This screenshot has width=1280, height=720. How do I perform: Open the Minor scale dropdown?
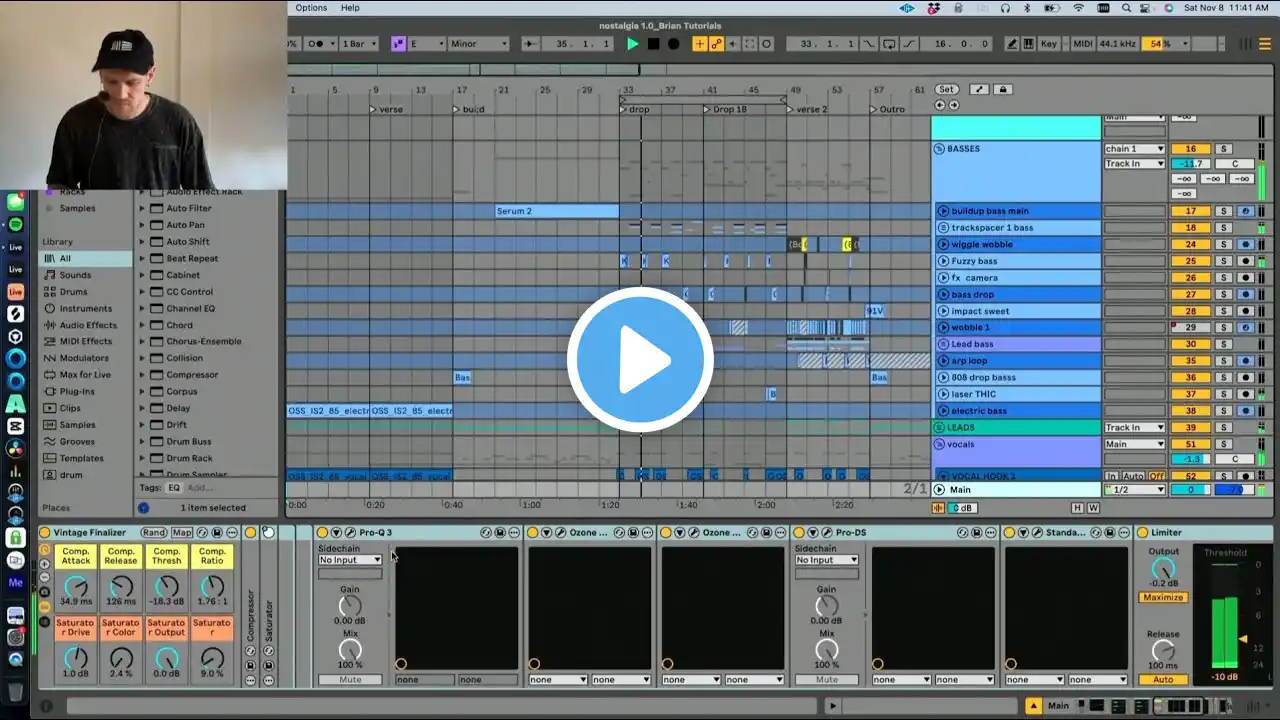[478, 44]
